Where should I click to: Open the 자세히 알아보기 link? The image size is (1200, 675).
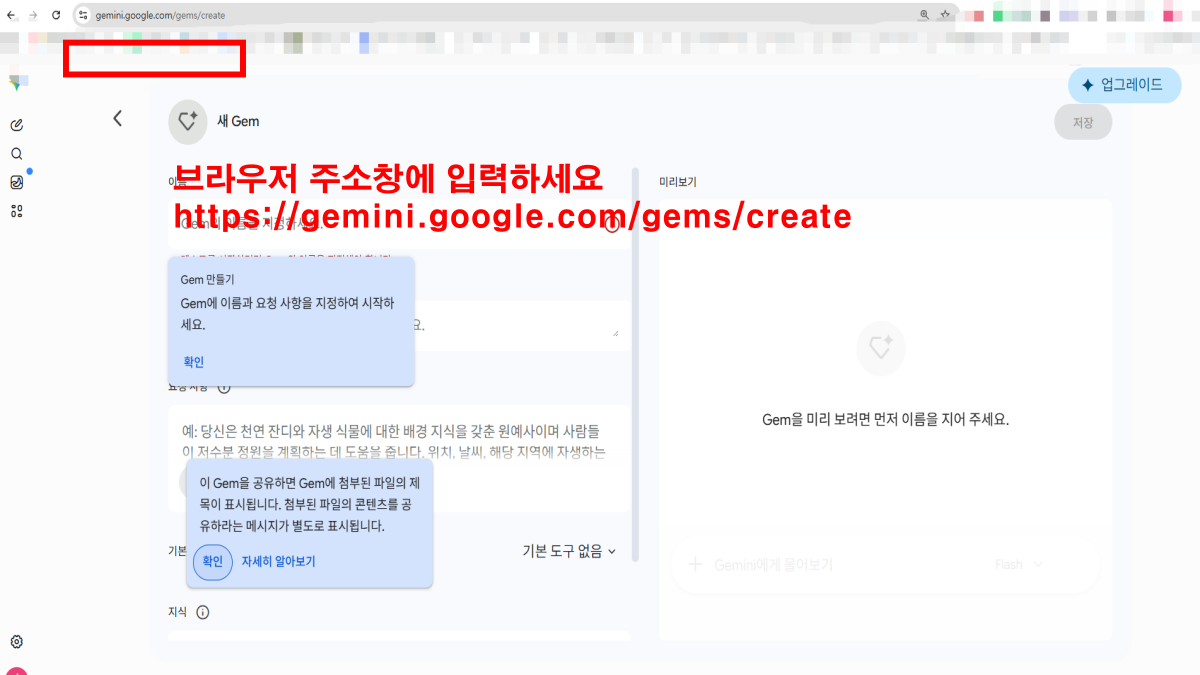(278, 562)
